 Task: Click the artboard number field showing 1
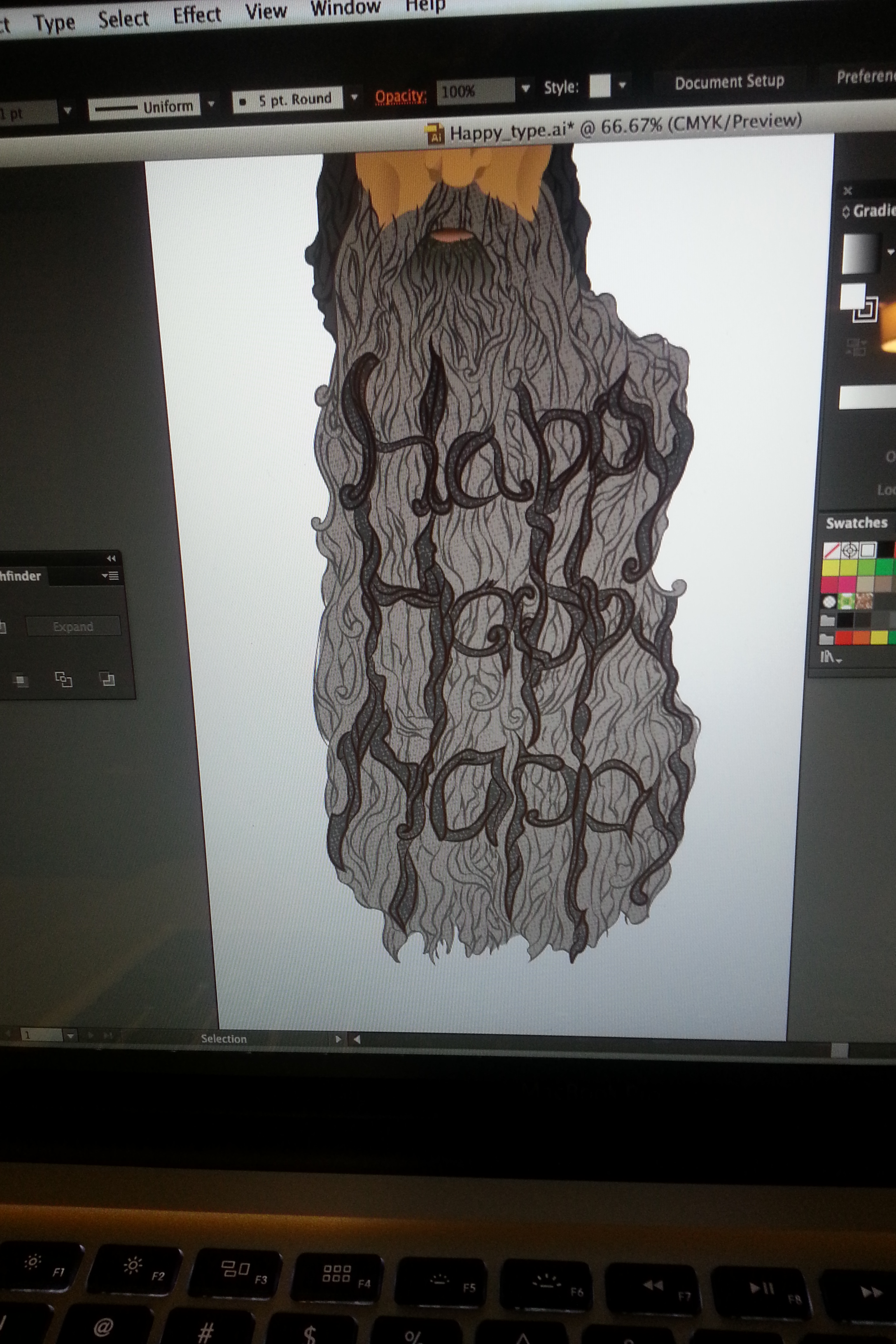coord(41,1035)
